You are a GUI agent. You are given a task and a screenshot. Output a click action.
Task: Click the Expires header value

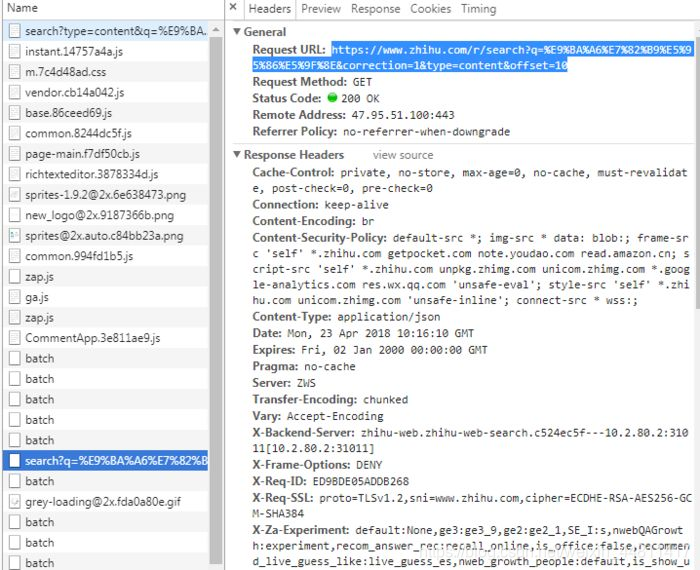394,350
